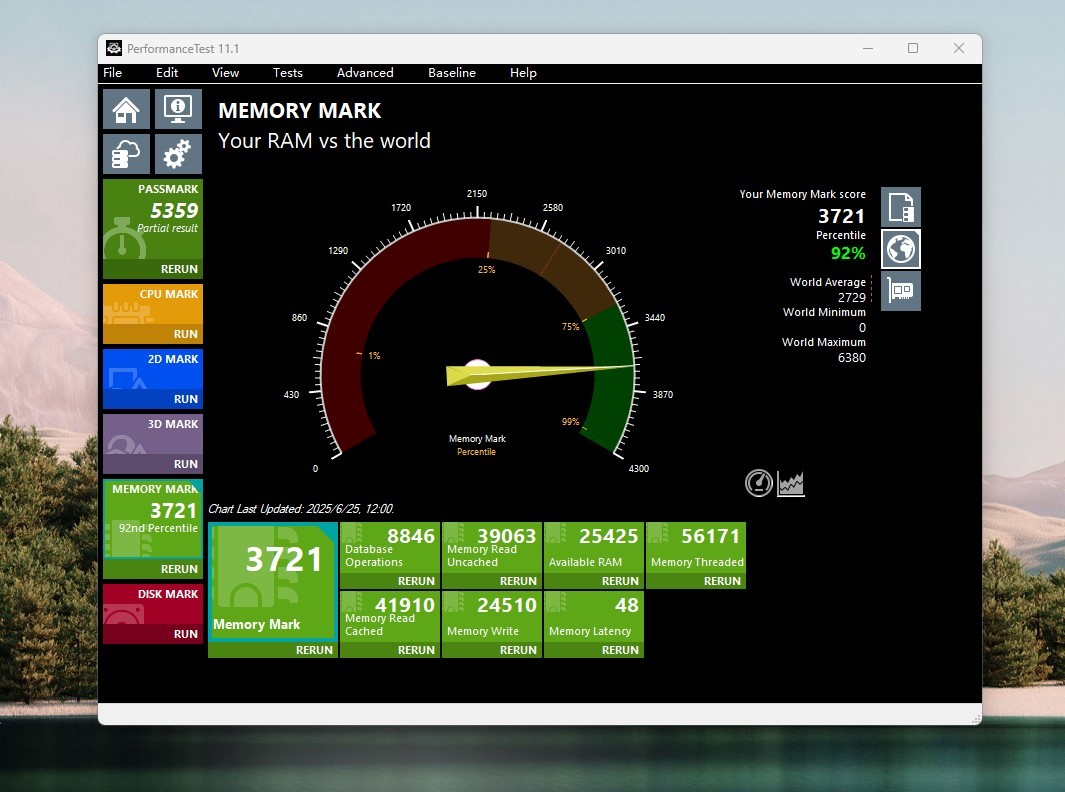Open the Help menu
Viewport: 1065px width, 792px height.
click(x=523, y=73)
